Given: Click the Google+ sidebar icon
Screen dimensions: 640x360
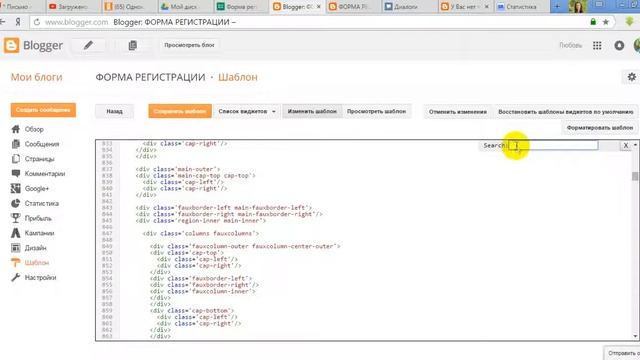Looking at the screenshot, I should pyautogui.click(x=16, y=189).
